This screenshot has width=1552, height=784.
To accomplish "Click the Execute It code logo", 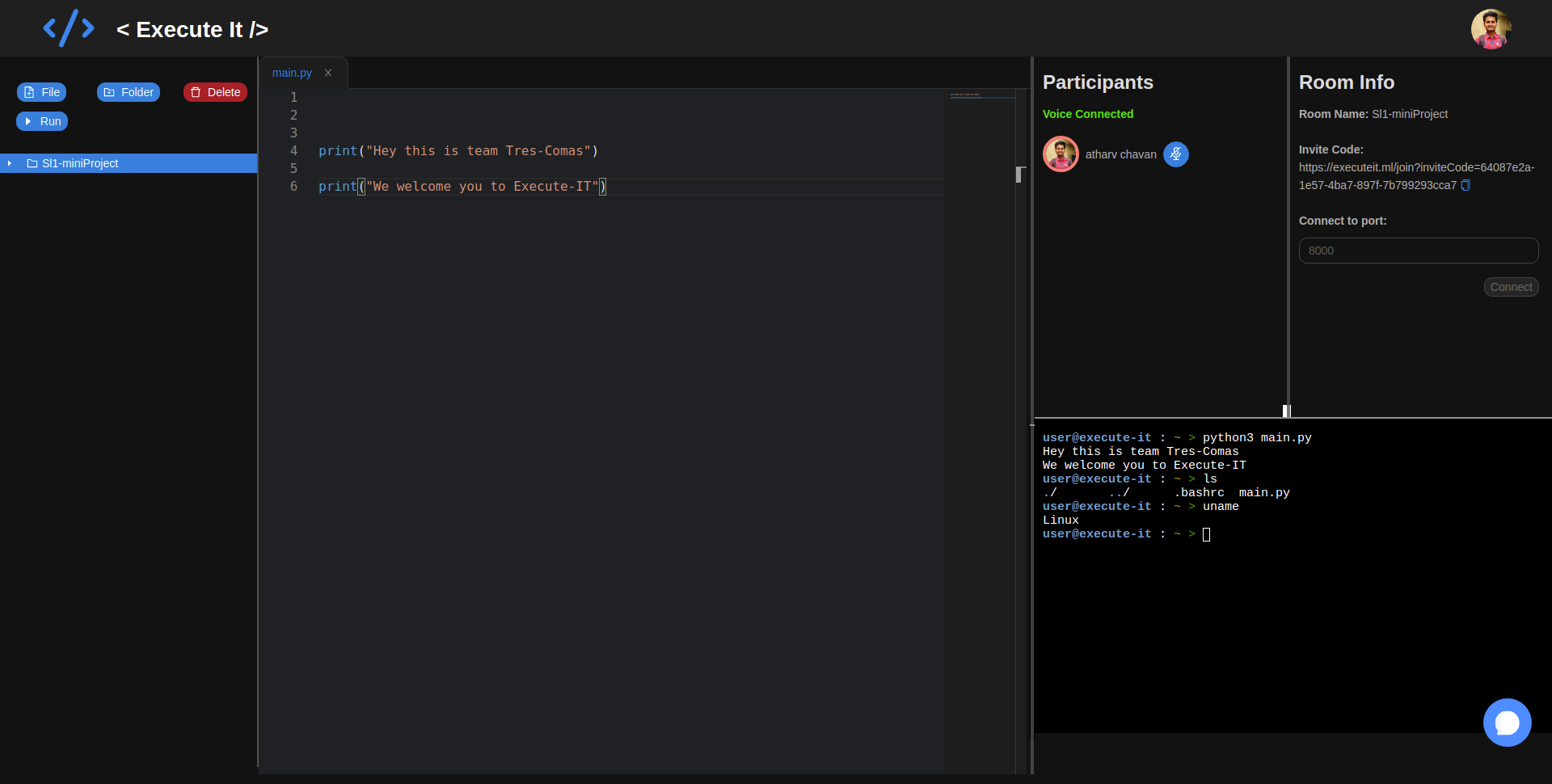I will tap(69, 29).
